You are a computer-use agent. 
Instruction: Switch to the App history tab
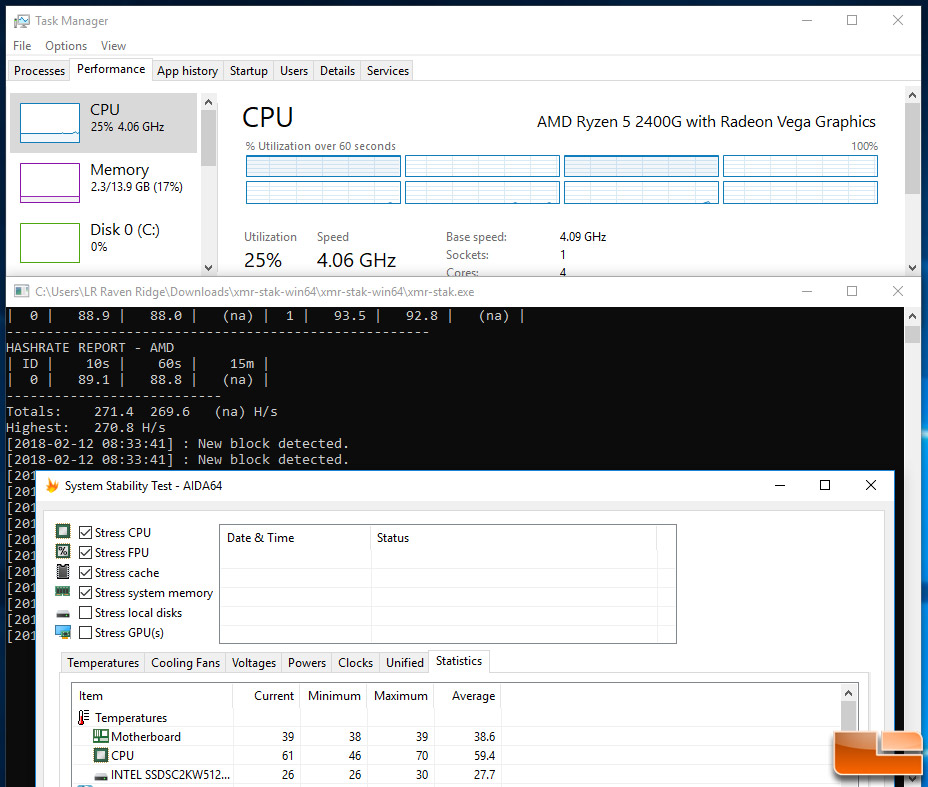(187, 70)
